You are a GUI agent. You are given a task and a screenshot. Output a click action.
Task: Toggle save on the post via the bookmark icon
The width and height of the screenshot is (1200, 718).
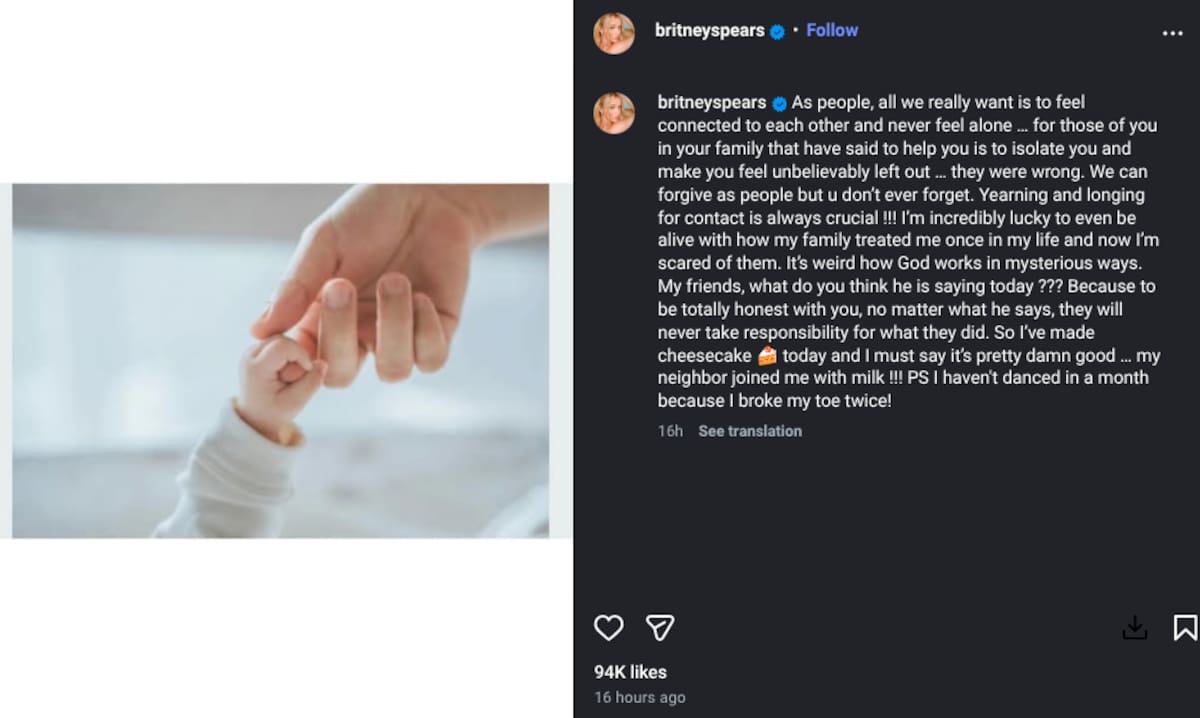click(x=1182, y=628)
